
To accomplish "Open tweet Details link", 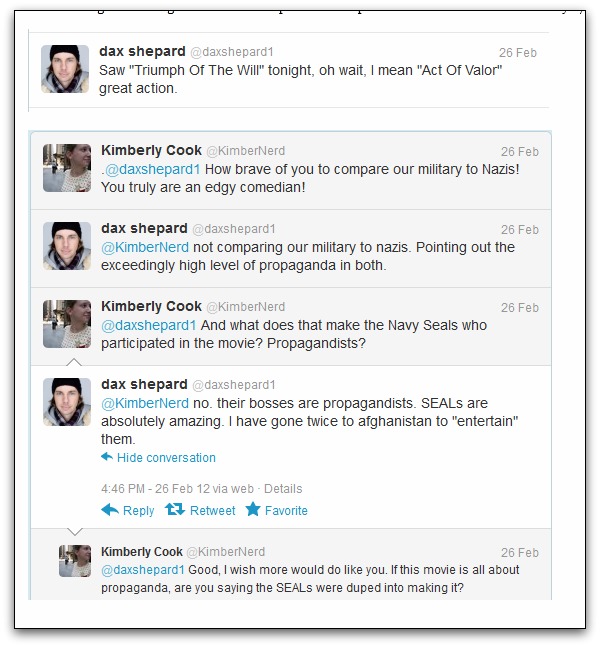I will pyautogui.click(x=283, y=489).
